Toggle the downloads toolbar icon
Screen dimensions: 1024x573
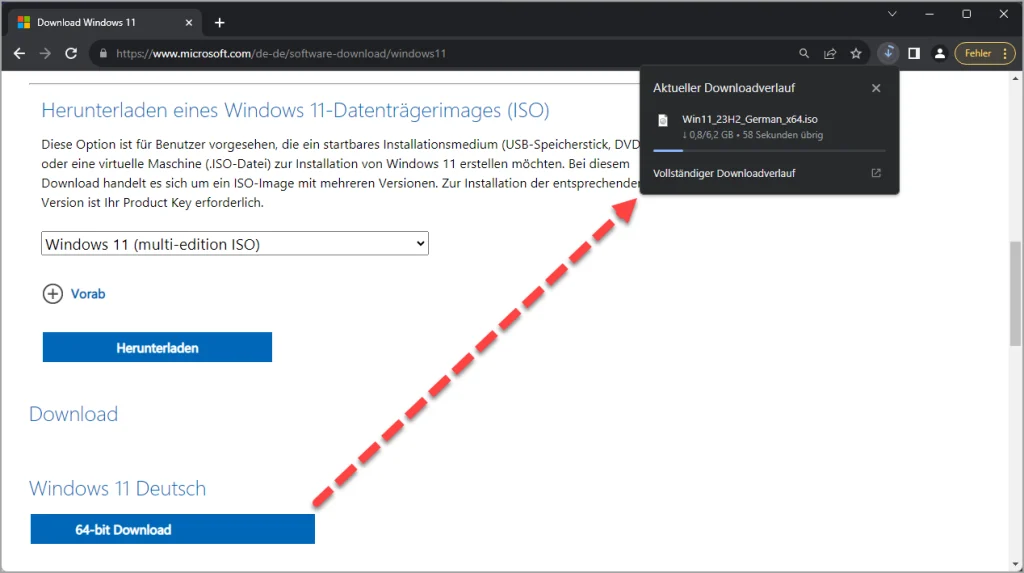pos(888,53)
